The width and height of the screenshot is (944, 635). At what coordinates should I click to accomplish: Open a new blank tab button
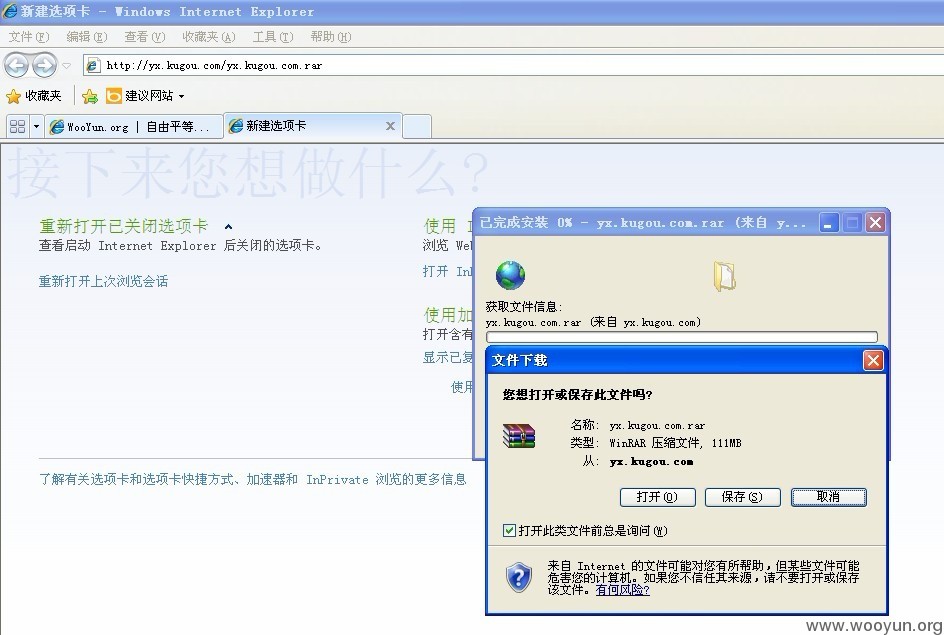click(417, 126)
